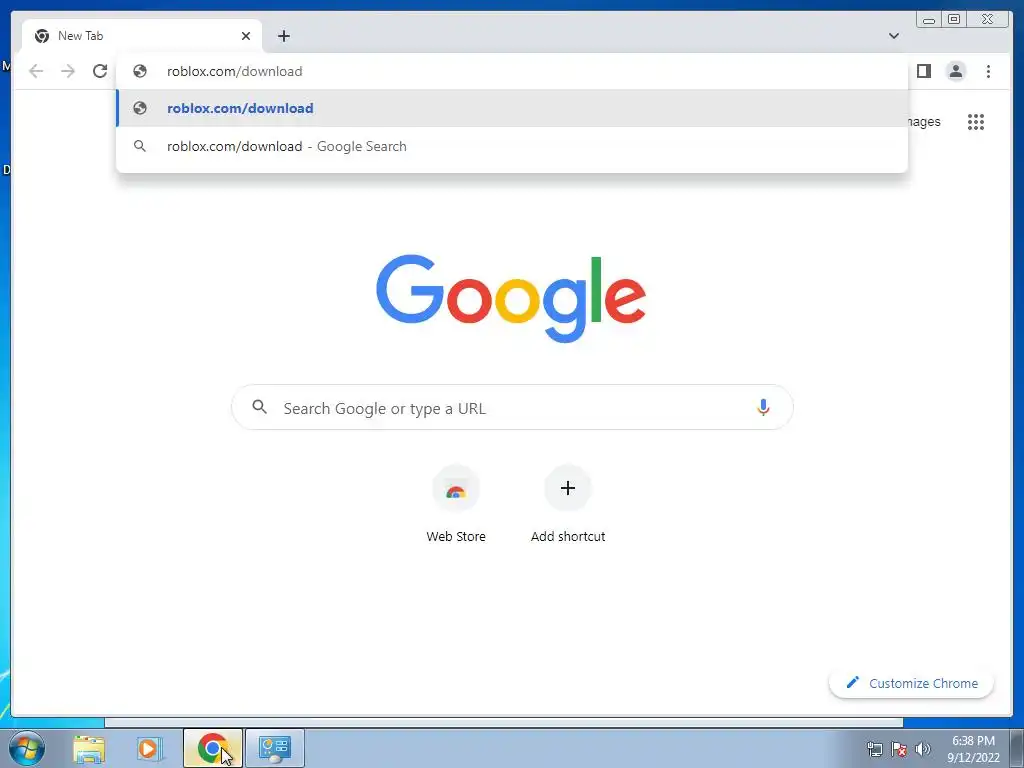Click the horizontal scrollbar under the Chrome window
The image size is (1024, 768).
pyautogui.click(x=504, y=722)
